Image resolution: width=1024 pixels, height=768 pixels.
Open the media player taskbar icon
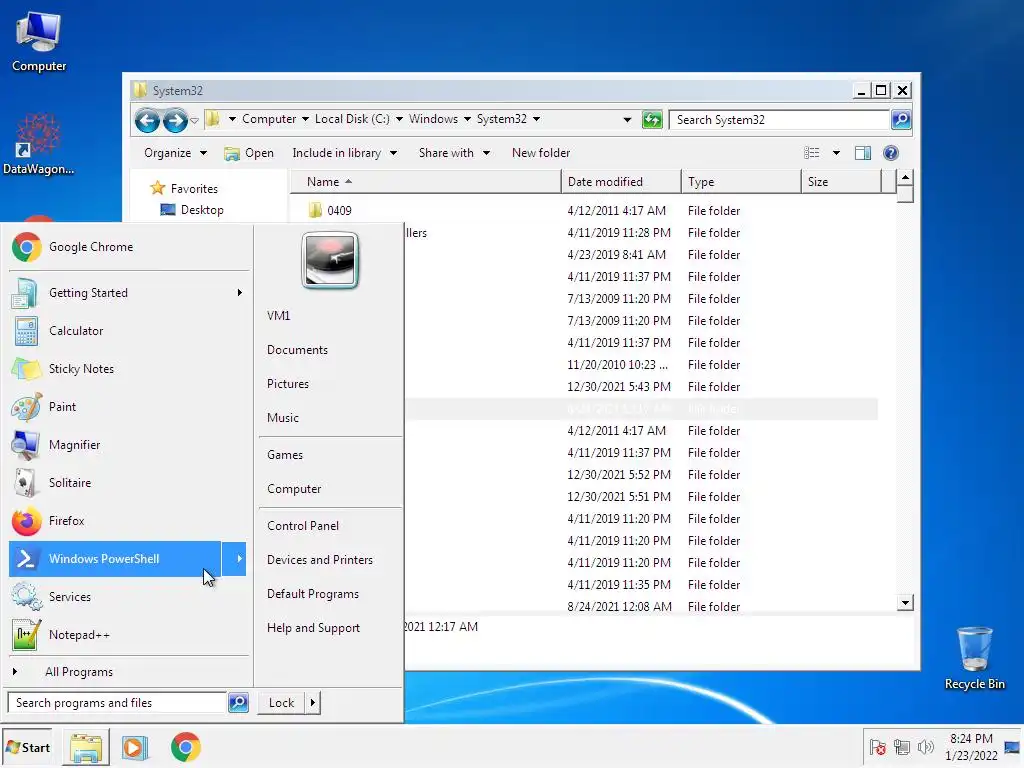135,748
